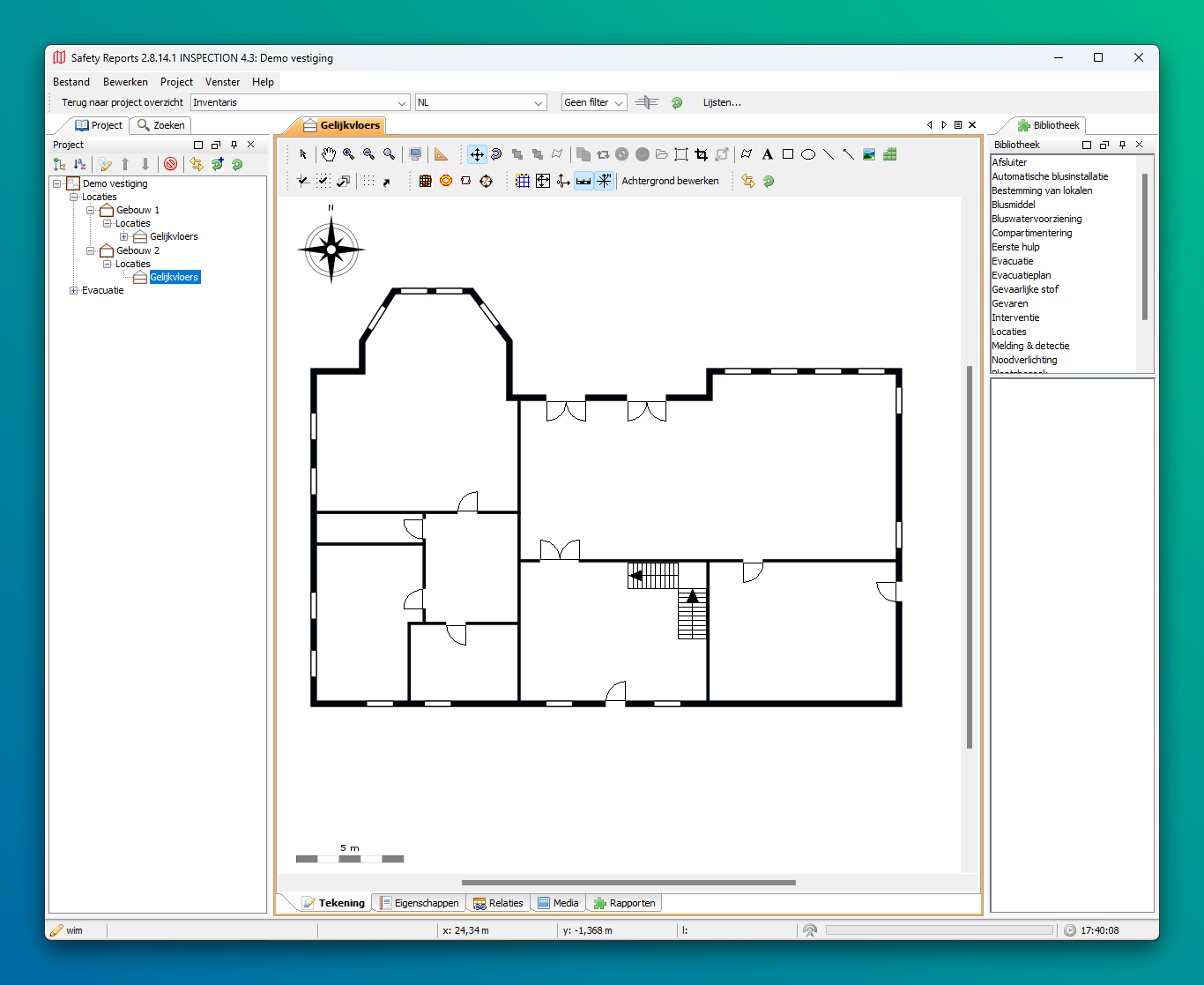
Task: Switch to the Eigenschappen tab
Action: (x=420, y=903)
